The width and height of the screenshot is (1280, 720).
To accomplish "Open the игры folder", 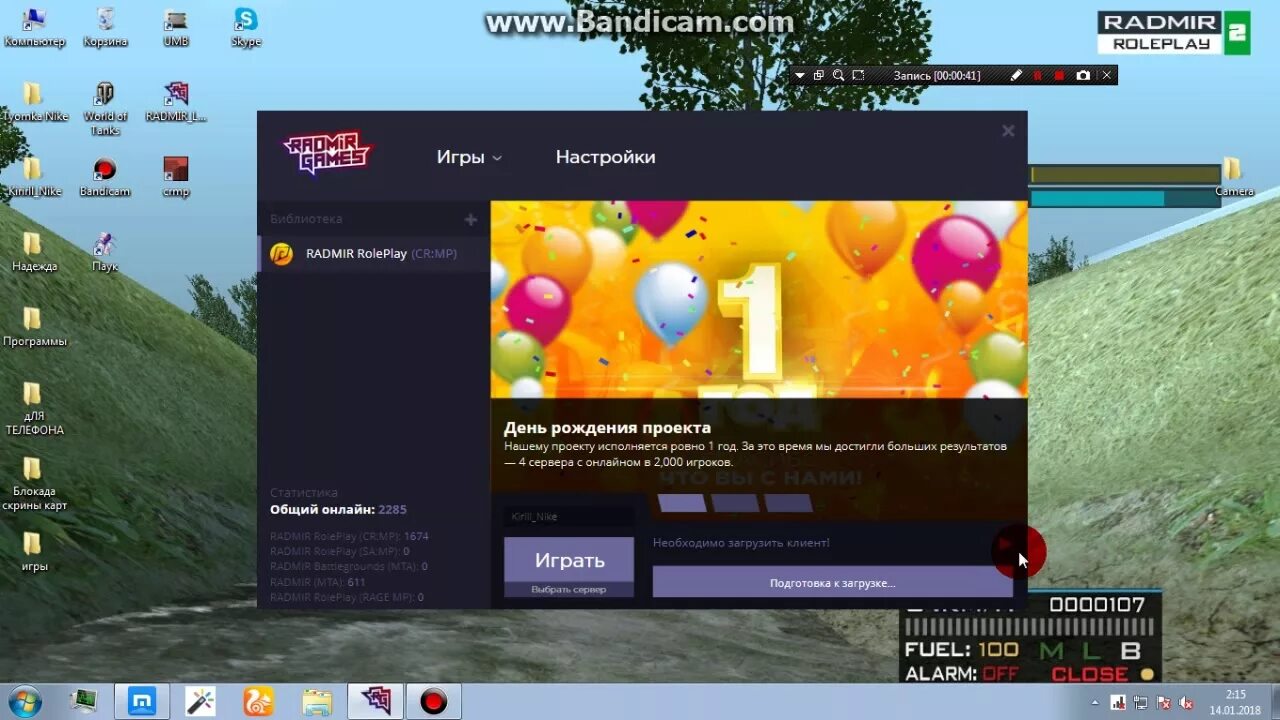I will (x=34, y=552).
